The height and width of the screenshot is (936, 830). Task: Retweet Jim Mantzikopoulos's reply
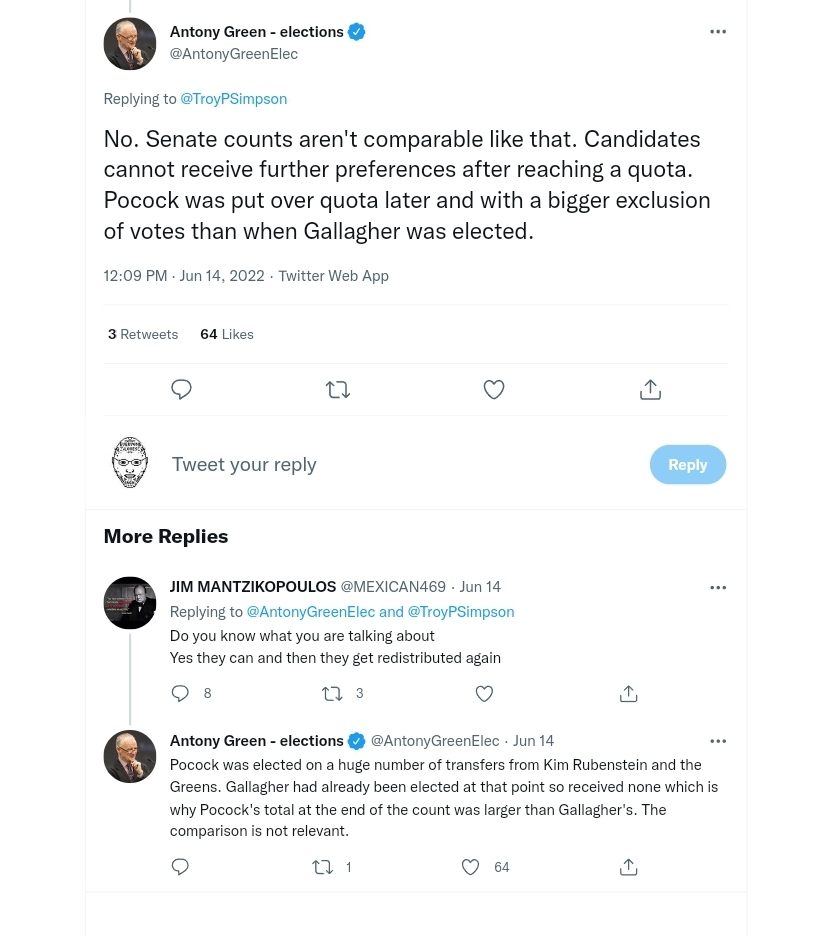[x=332, y=693]
